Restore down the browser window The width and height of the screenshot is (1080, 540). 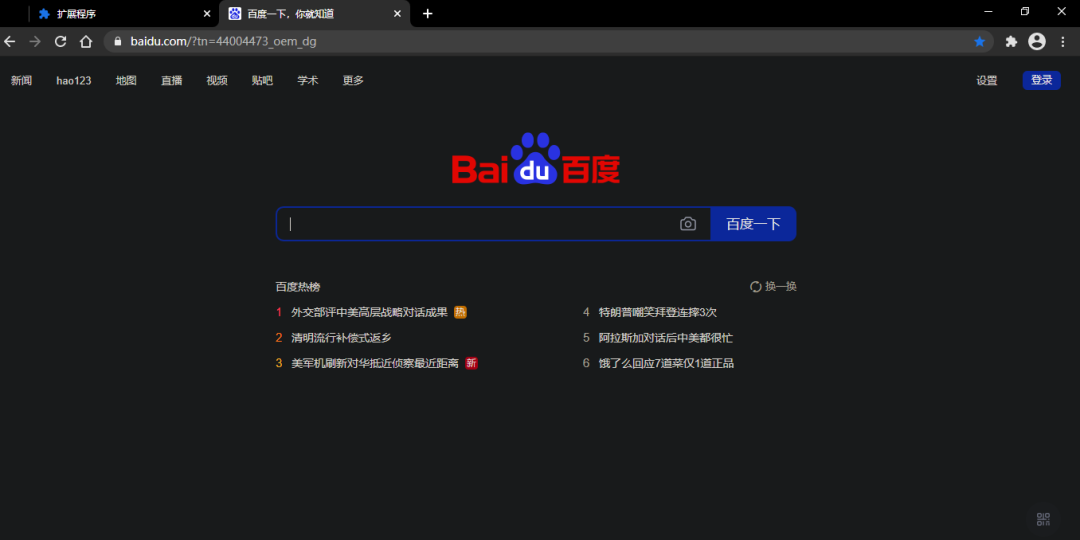click(1025, 11)
